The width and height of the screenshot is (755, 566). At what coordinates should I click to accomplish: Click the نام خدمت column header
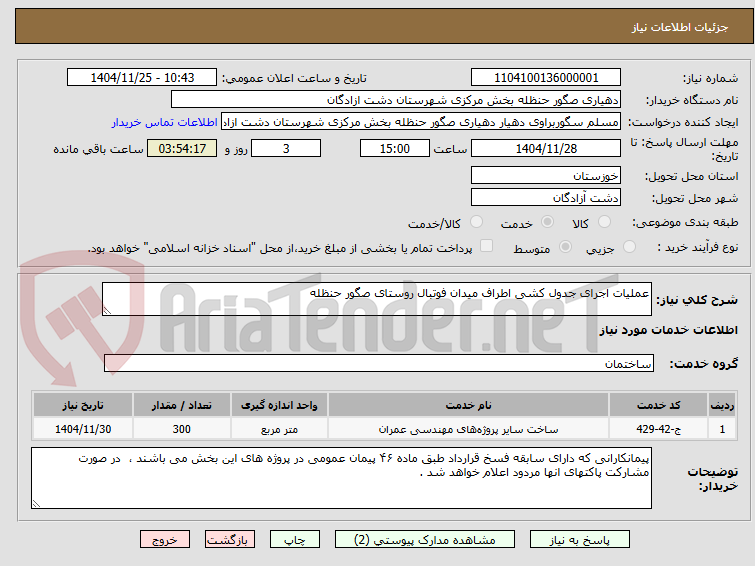point(469,405)
